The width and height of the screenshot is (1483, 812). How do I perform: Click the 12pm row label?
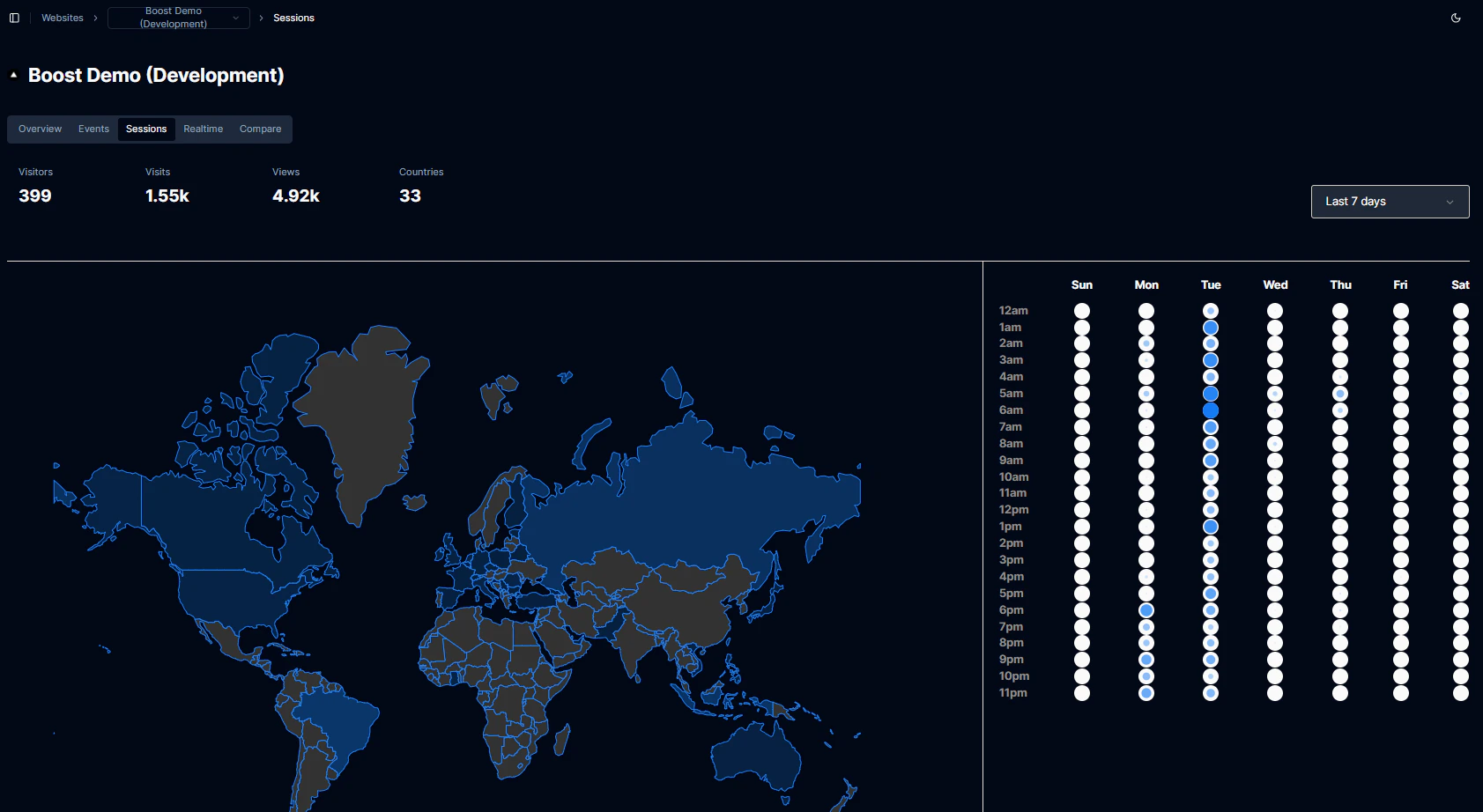coord(1013,510)
